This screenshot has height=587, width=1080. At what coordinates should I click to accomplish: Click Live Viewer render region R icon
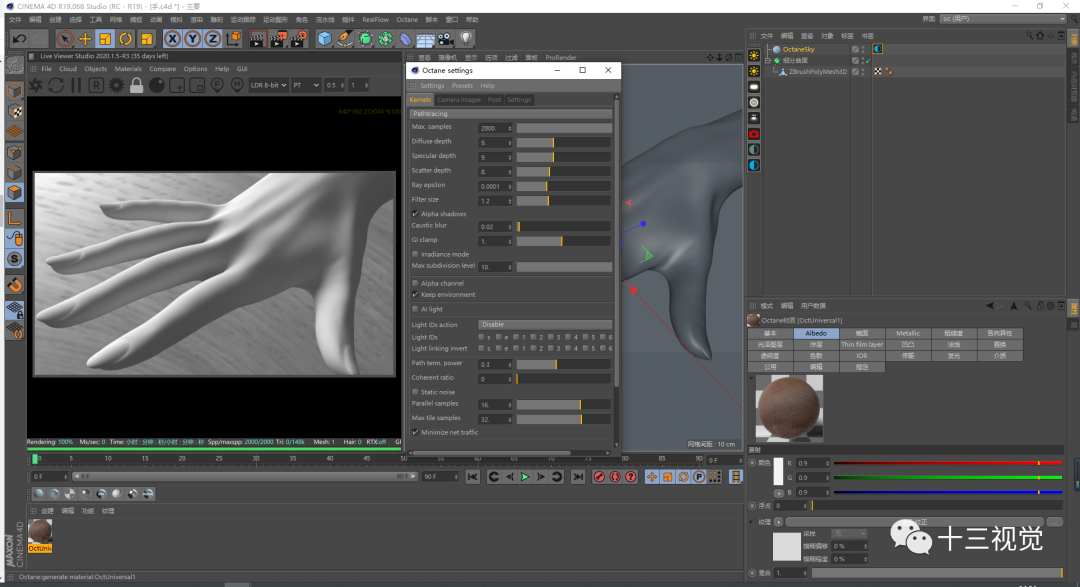tap(96, 85)
